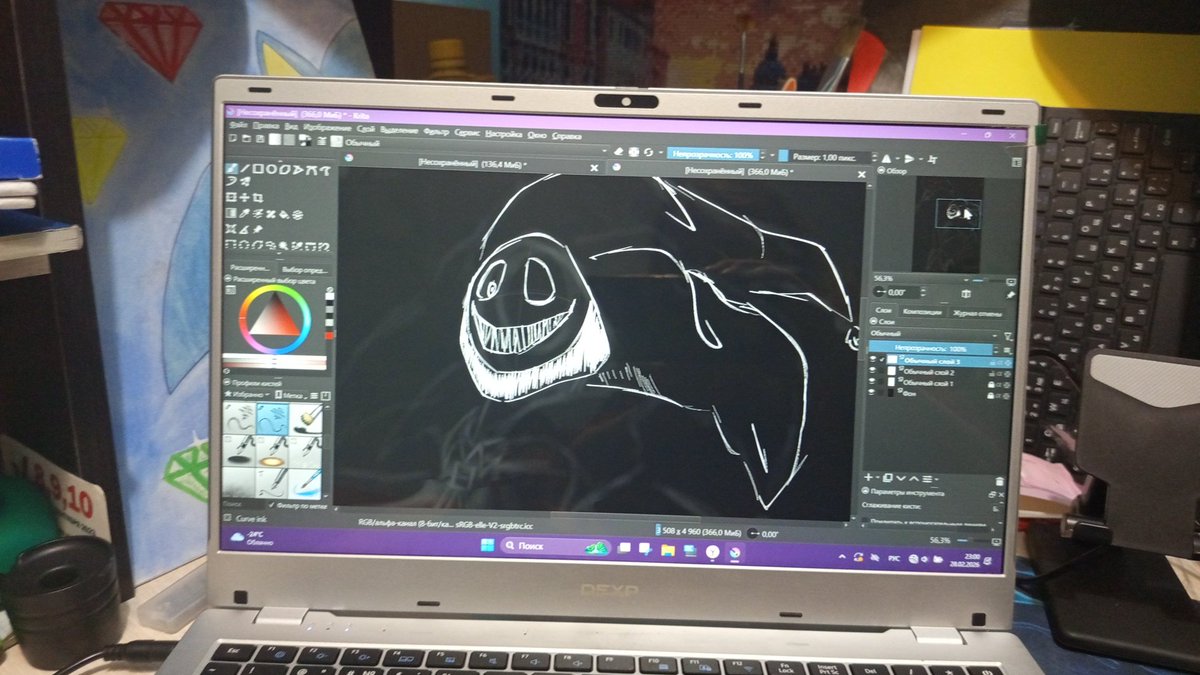Select the Ellipse shape tool in toolbox
Viewport: 1200px width, 675px height.
pos(271,168)
